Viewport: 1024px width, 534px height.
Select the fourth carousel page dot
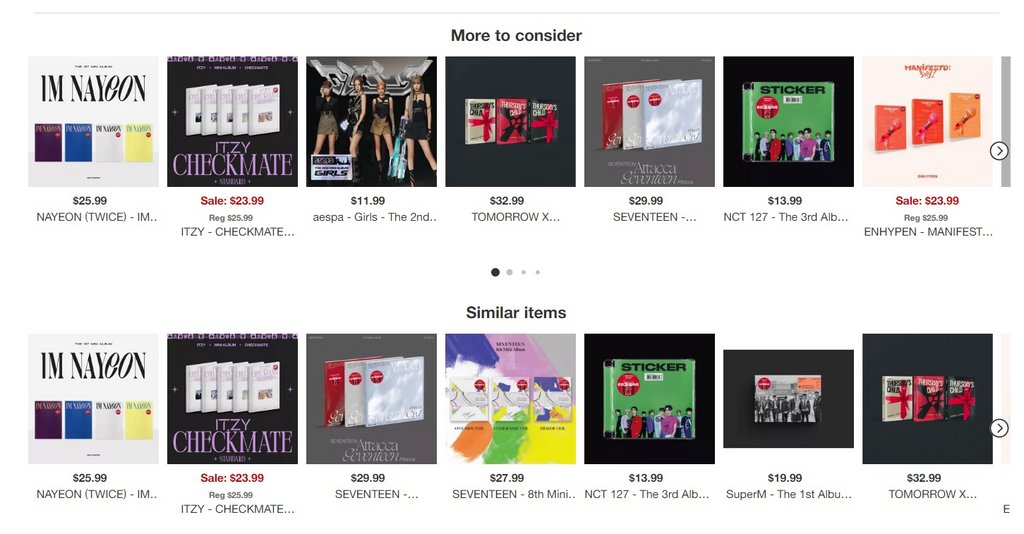coord(537,272)
